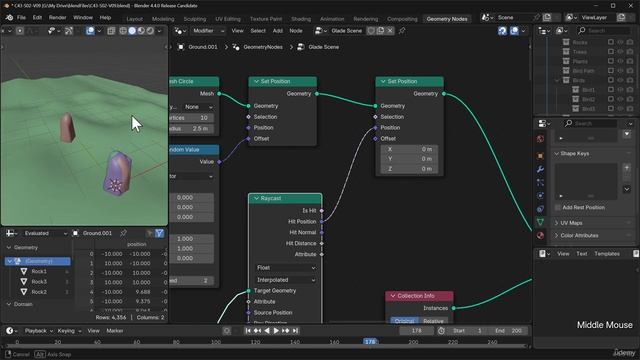Toggle node editor overlays icon
640x360 pixels.
514,31
